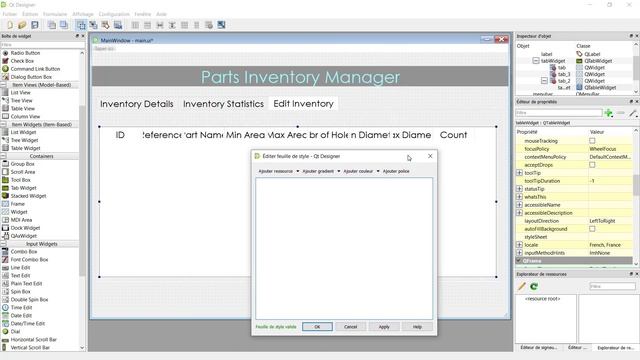This screenshot has width=640, height=360.
Task: Add dynamic property with the green plus icon
Action: [x=609, y=113]
